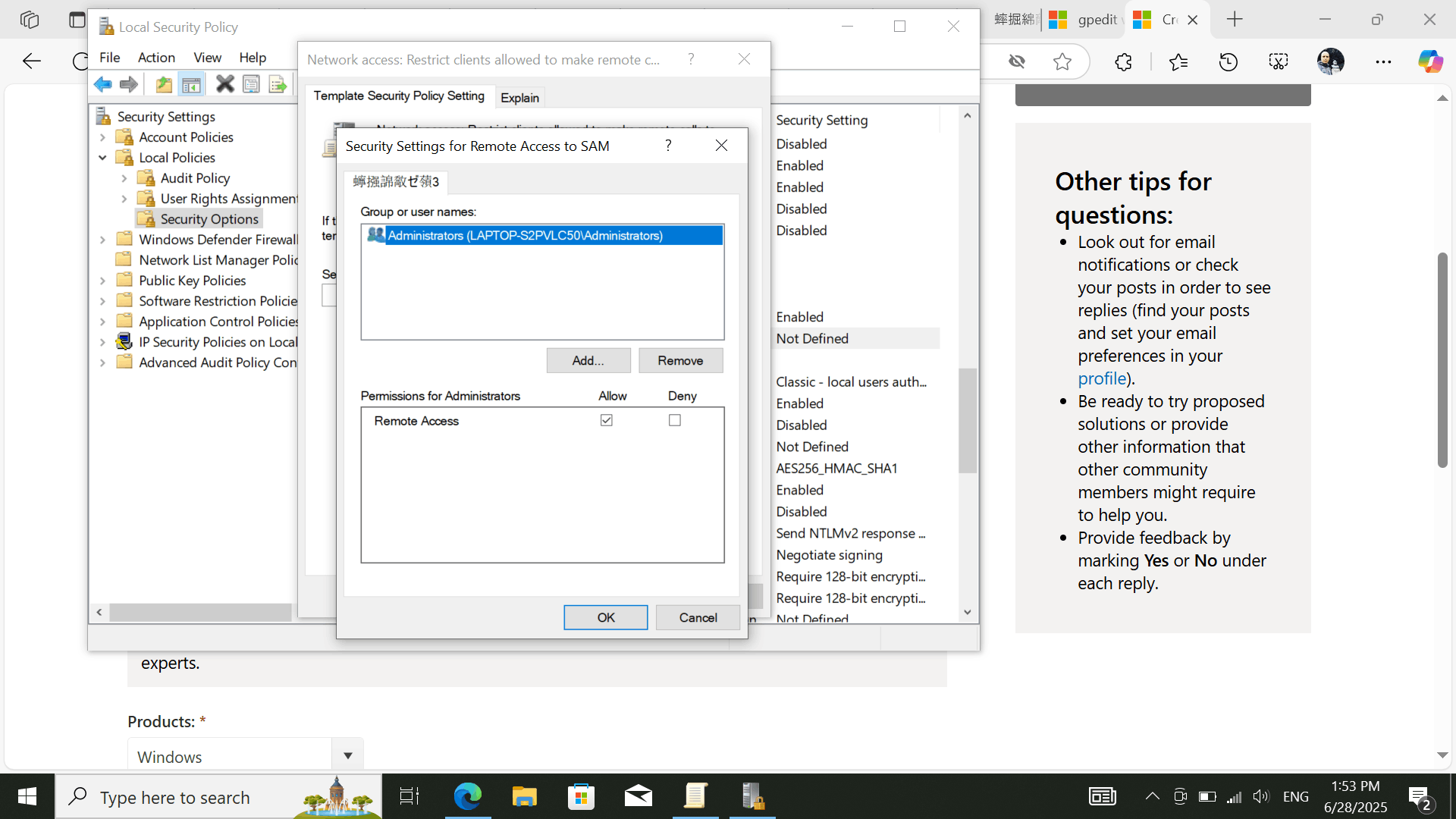This screenshot has width=1456, height=819.
Task: Open the File menu in Local Security Policy
Action: [x=109, y=58]
